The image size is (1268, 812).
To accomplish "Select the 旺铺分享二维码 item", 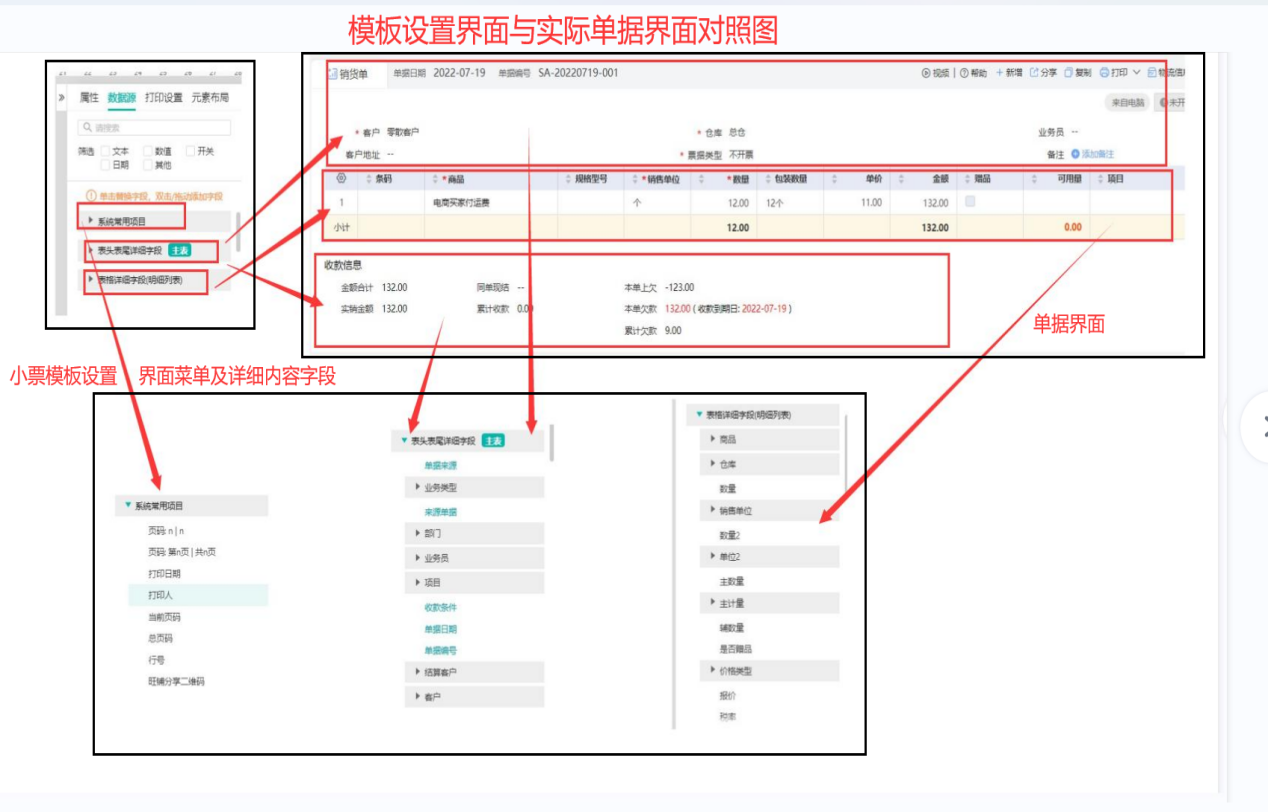I will coord(176,682).
